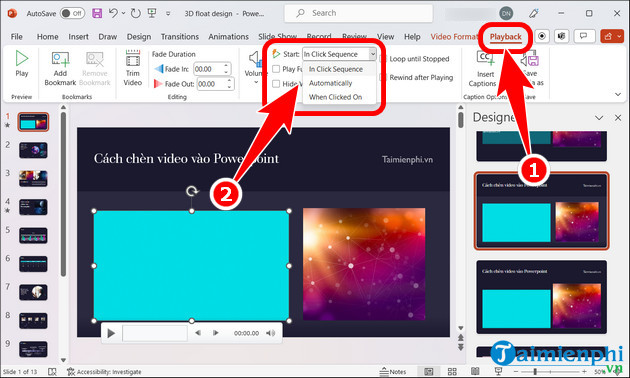The image size is (630, 378).
Task: Select slide 7 thumbnail
Action: point(33,292)
